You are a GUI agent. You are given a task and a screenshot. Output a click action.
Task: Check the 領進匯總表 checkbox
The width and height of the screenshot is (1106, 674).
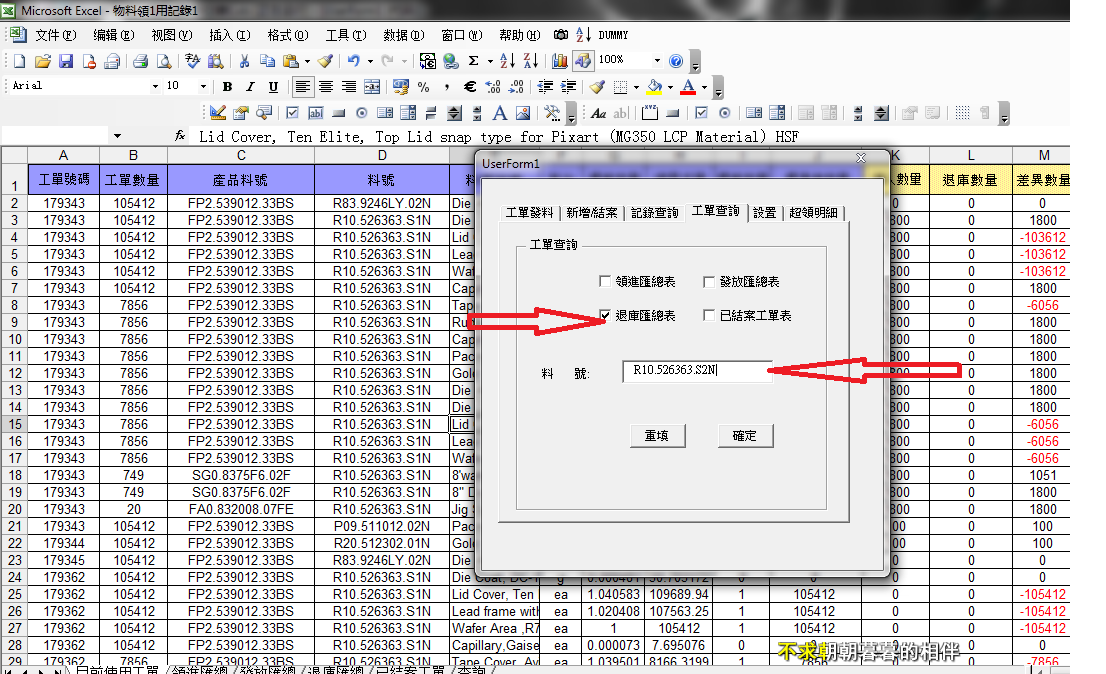pos(604,281)
